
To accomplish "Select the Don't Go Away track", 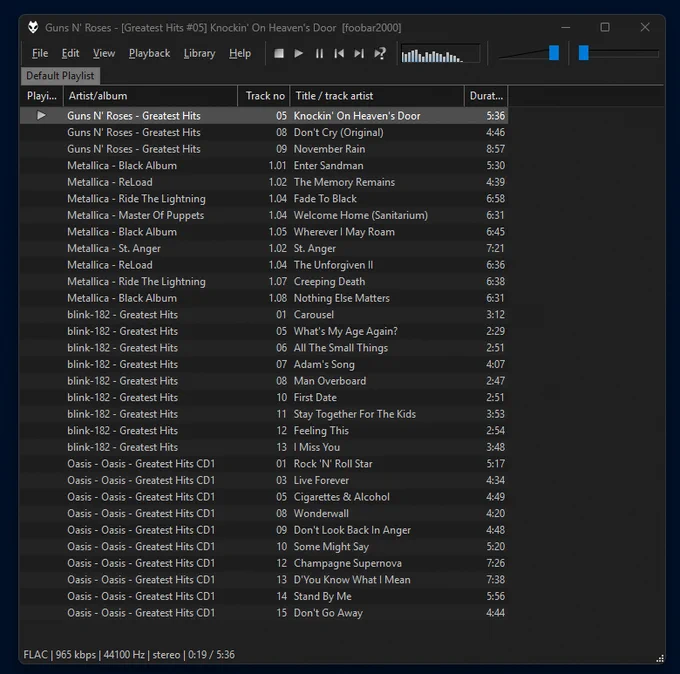I will [264, 613].
